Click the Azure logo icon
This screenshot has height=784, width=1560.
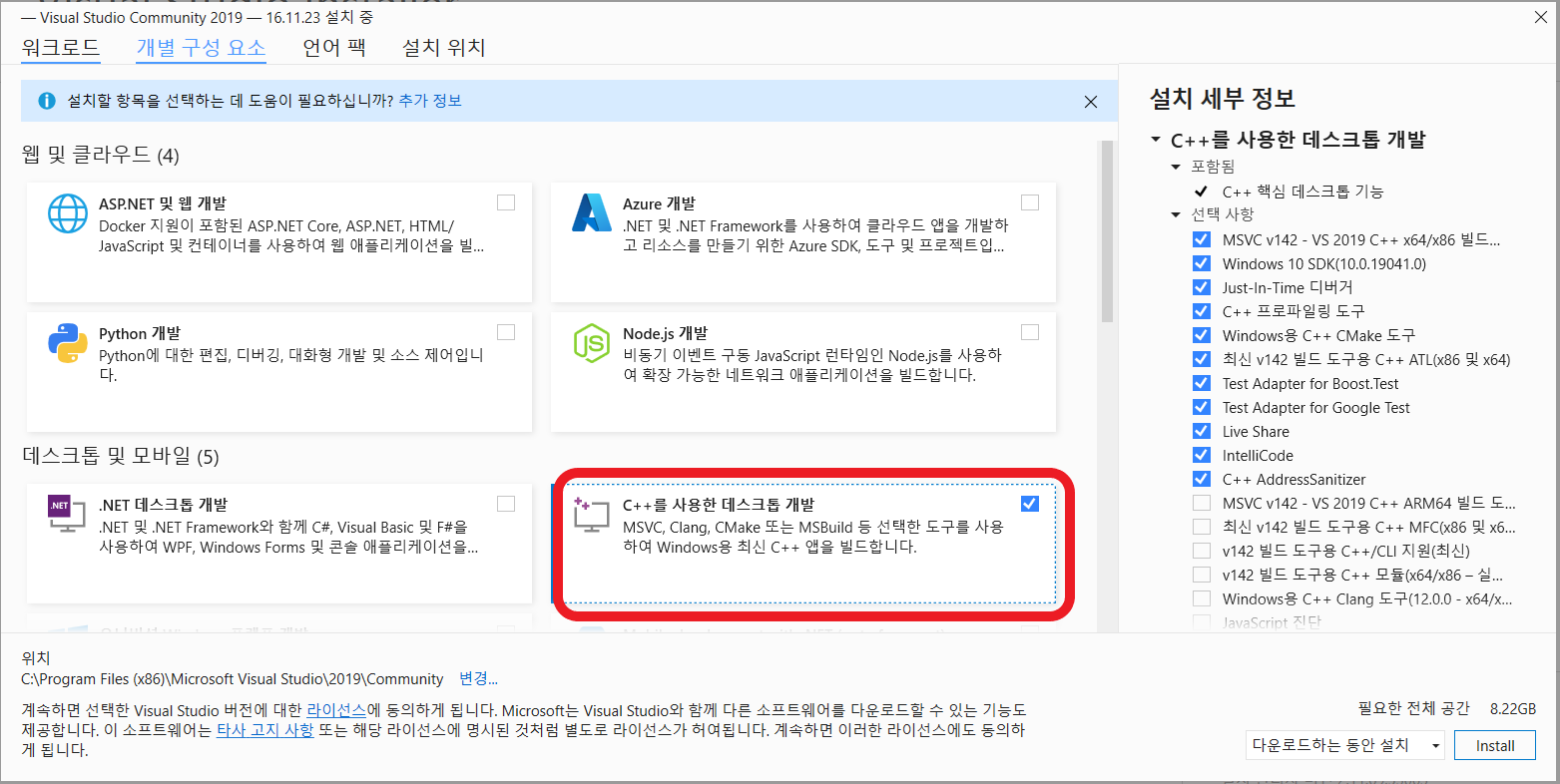pos(592,212)
